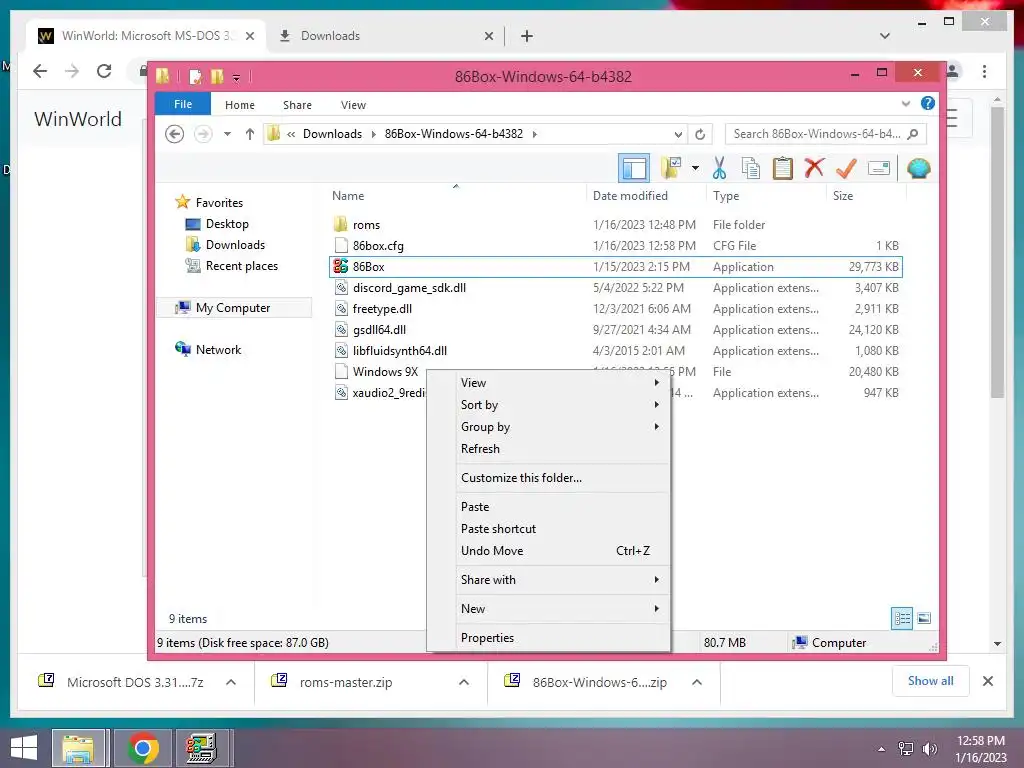Select gsdll64.dll file

379,329
